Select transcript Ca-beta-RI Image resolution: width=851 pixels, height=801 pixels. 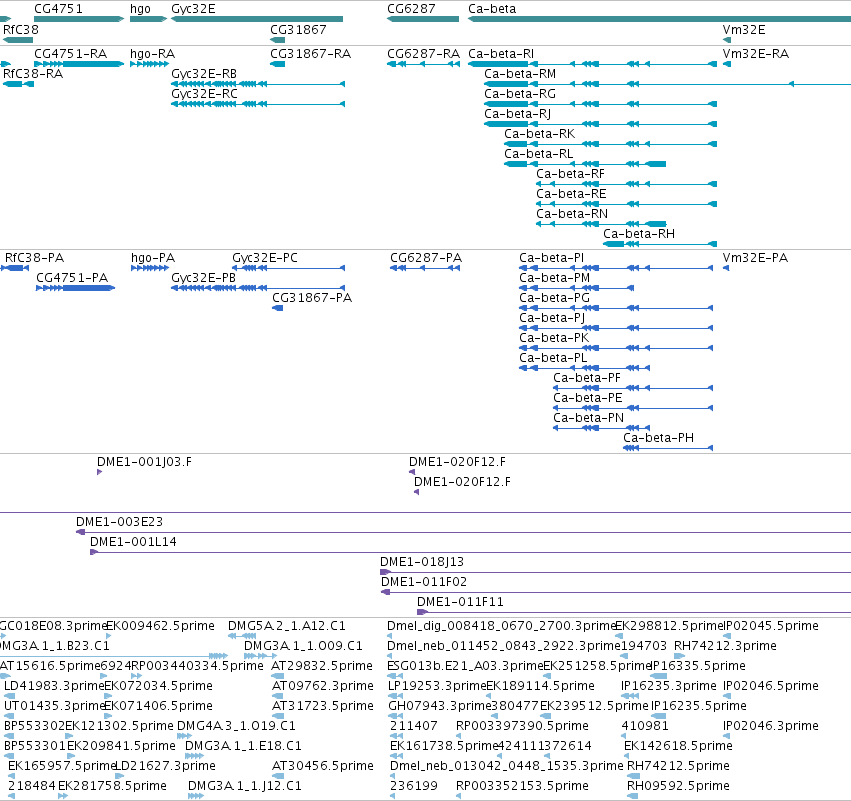(x=501, y=54)
